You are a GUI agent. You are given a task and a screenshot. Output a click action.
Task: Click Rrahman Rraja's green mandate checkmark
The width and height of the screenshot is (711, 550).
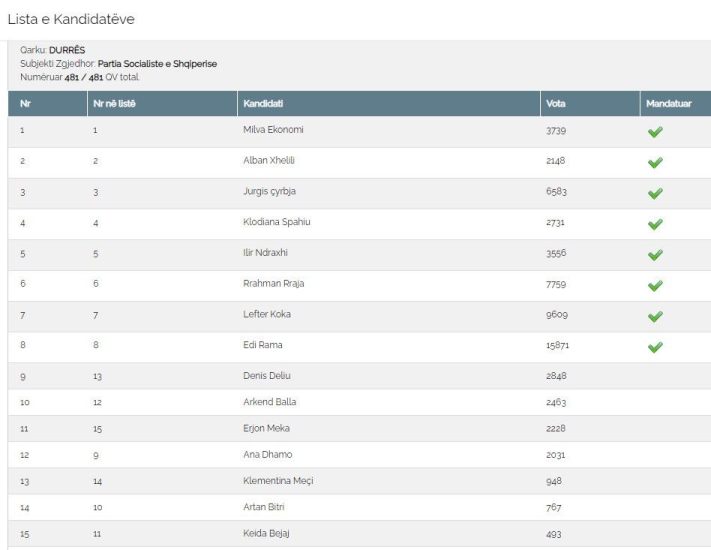click(655, 286)
